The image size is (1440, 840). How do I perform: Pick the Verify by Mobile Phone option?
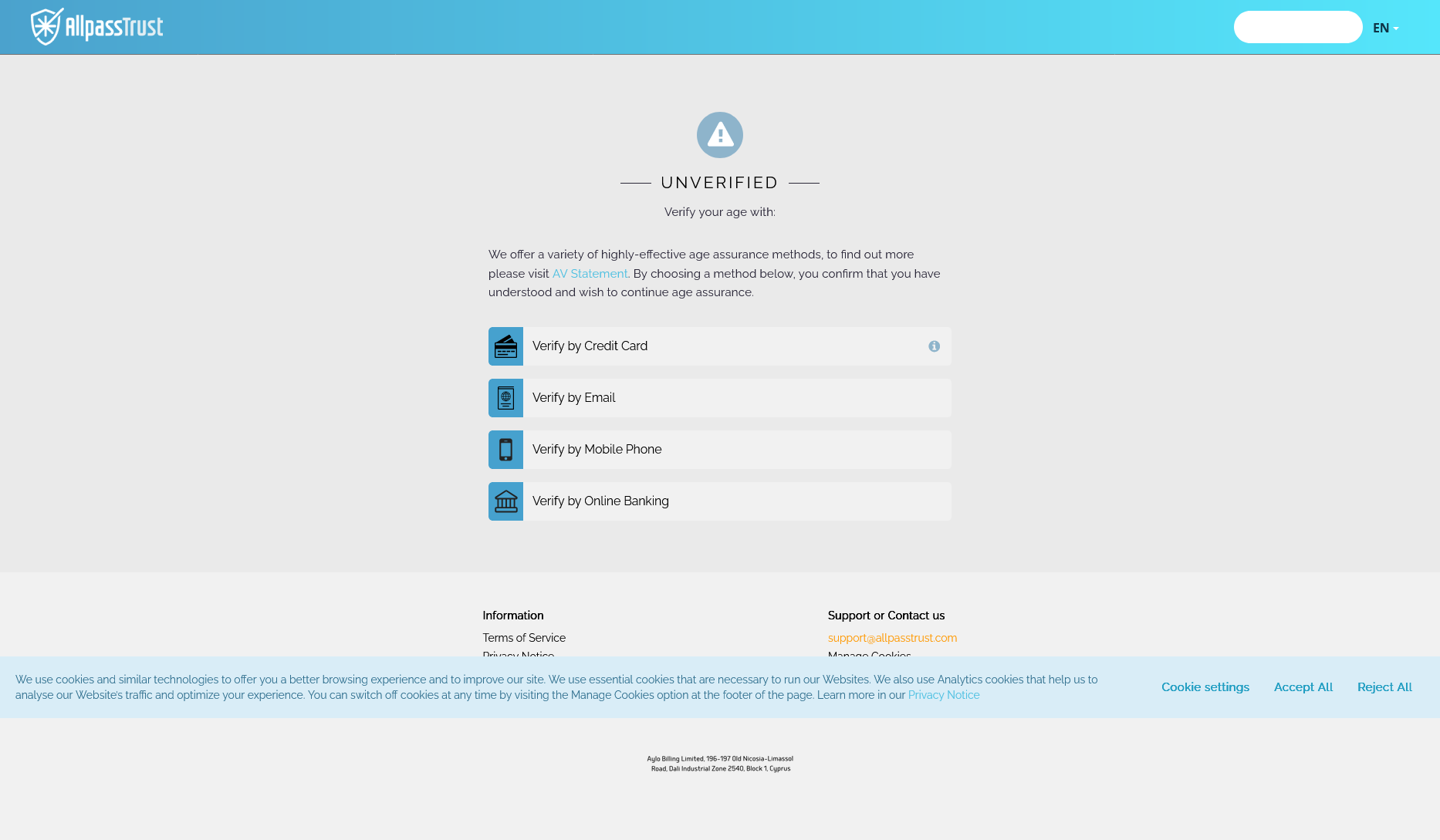[597, 450]
